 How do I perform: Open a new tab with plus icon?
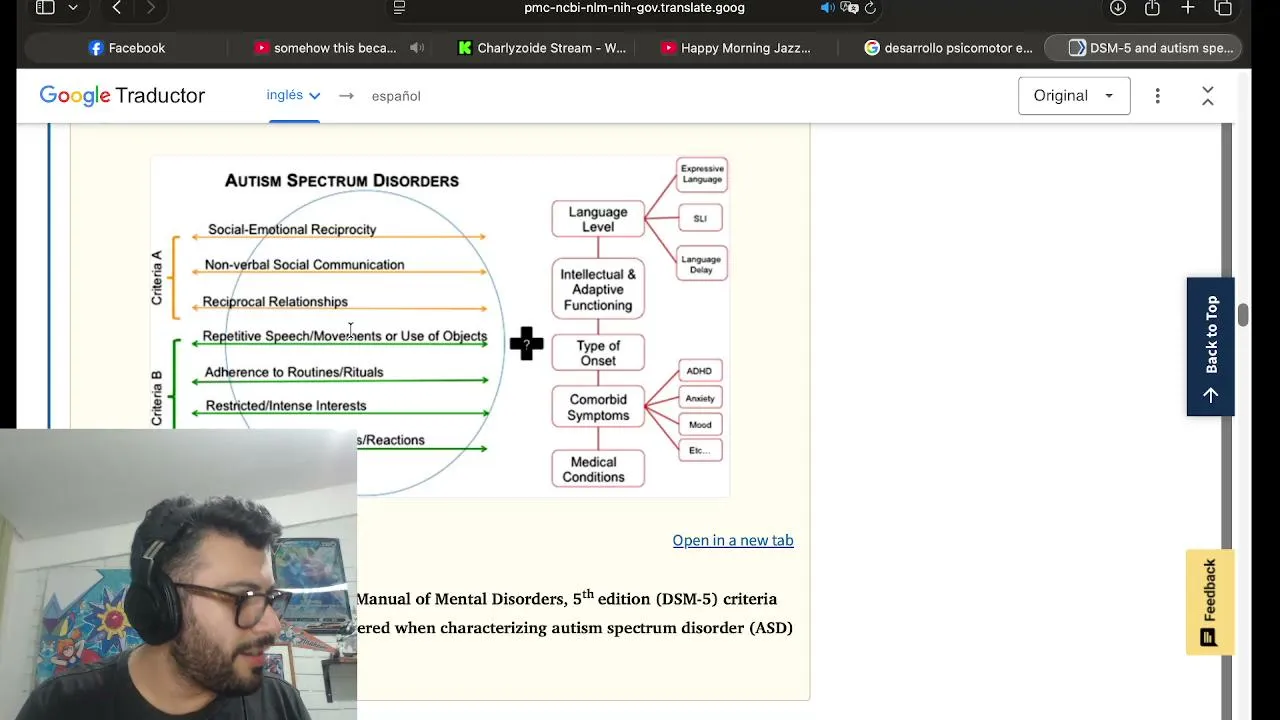point(1188,8)
